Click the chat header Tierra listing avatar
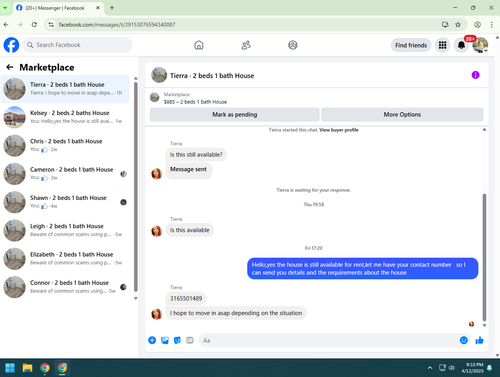This screenshot has height=377, width=500. pyautogui.click(x=159, y=75)
